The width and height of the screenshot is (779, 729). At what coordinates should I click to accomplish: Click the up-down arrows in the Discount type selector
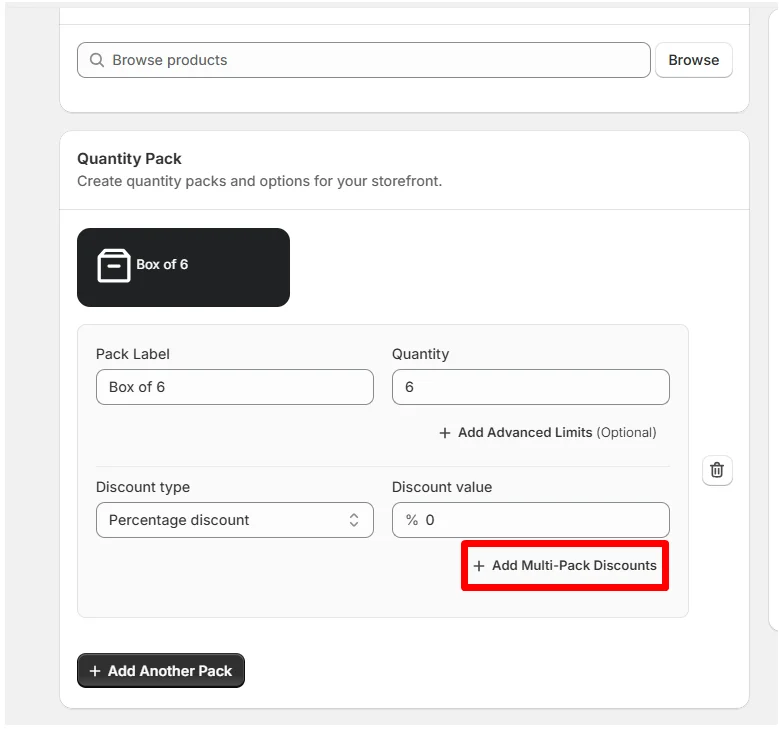tap(354, 520)
